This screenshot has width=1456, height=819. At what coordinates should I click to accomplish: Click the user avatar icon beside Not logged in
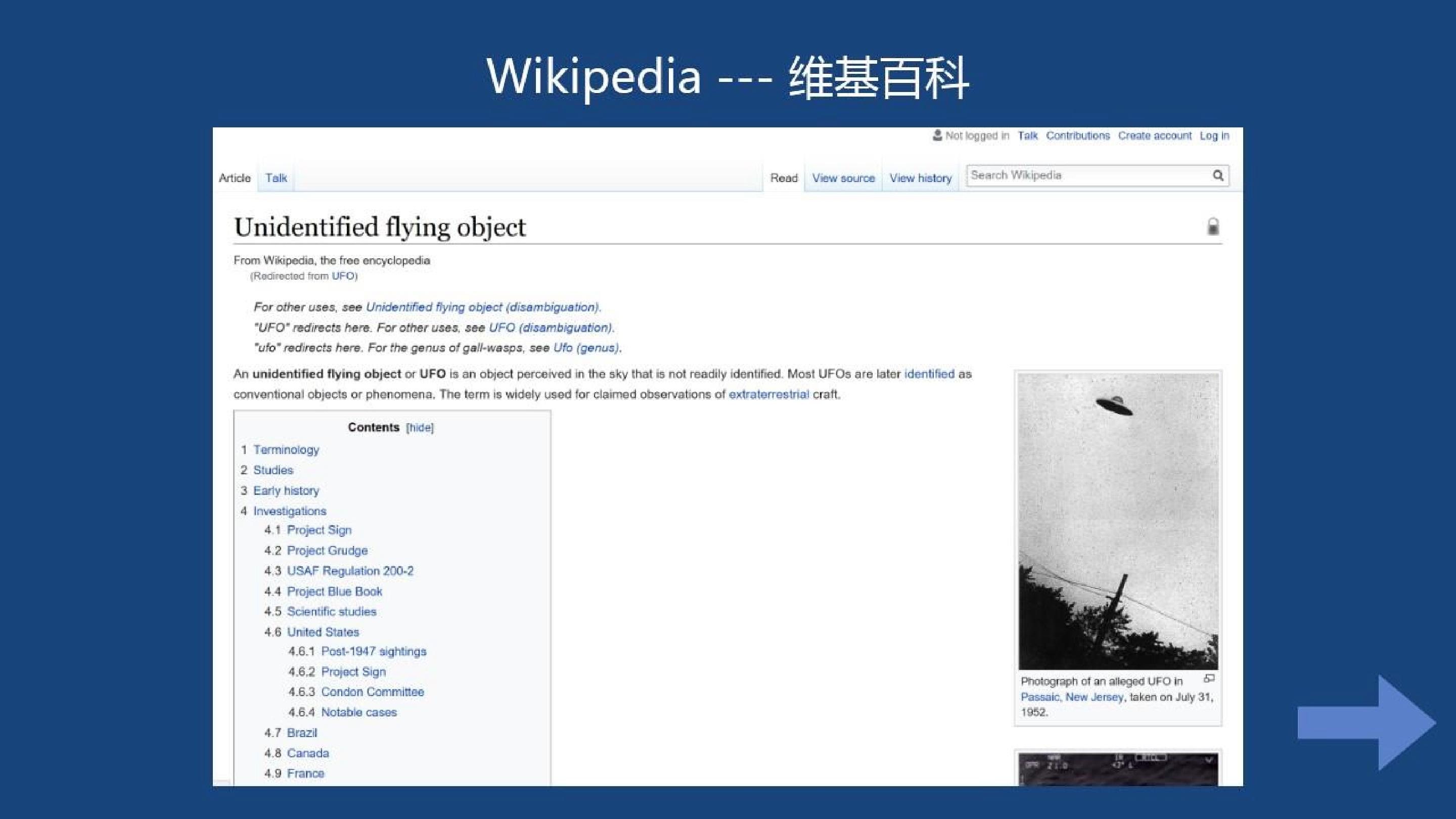937,135
